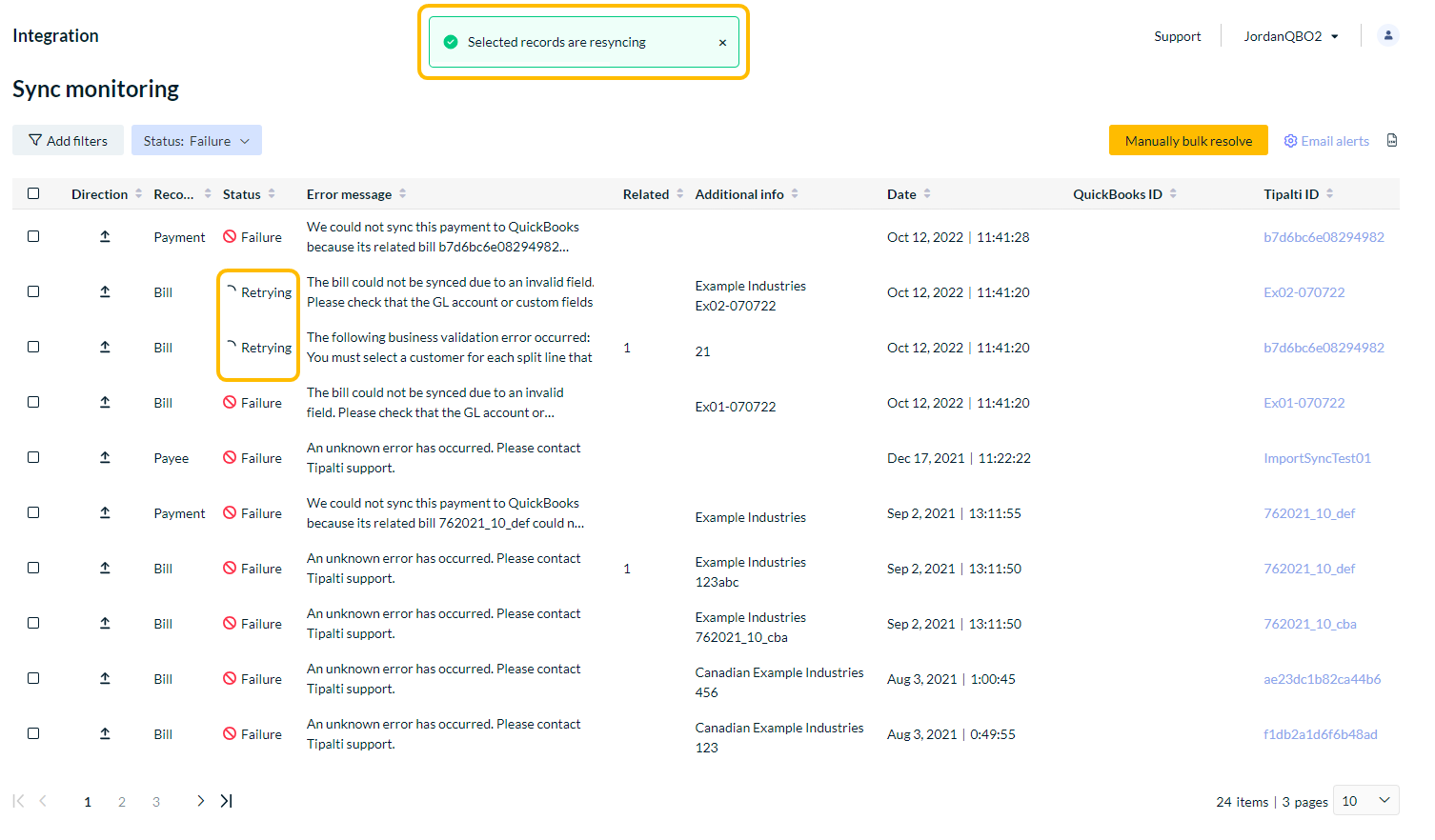Sort by Tipalti ID column icon

click(x=1329, y=194)
